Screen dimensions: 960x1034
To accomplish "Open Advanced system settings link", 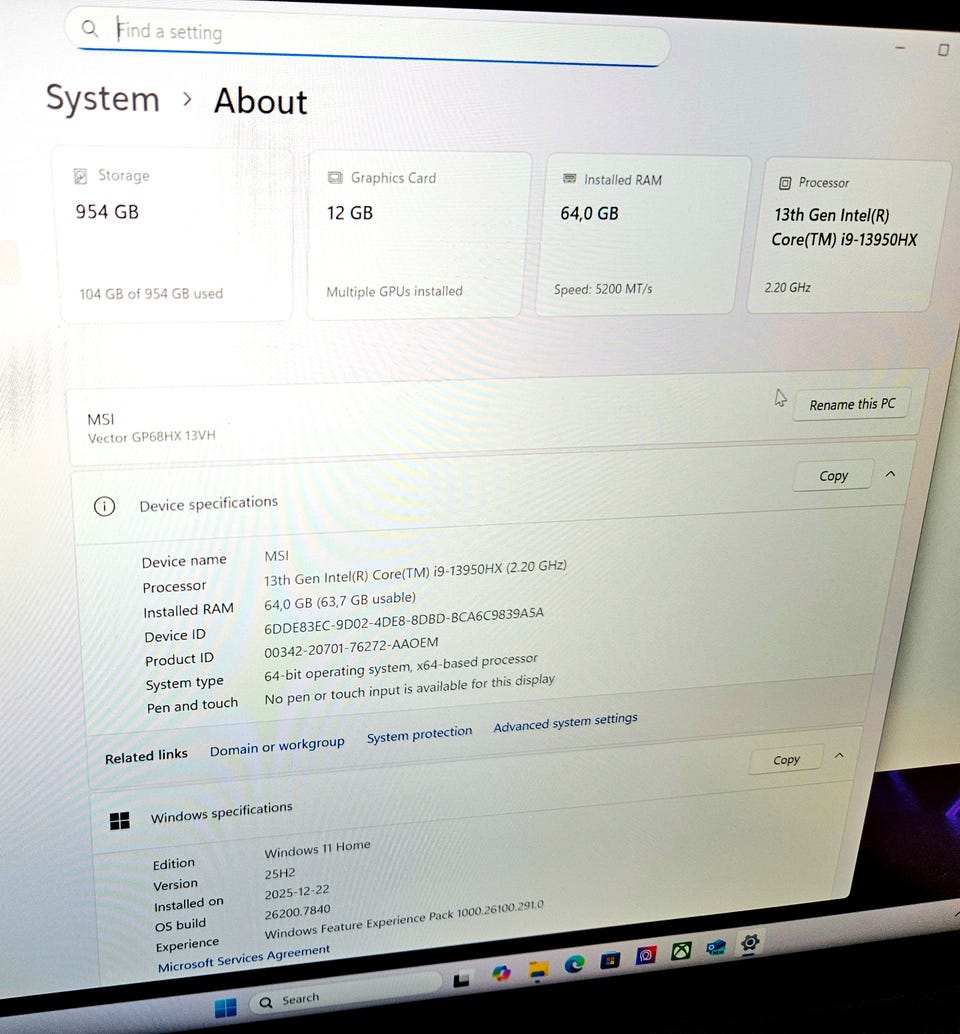I will point(565,722).
